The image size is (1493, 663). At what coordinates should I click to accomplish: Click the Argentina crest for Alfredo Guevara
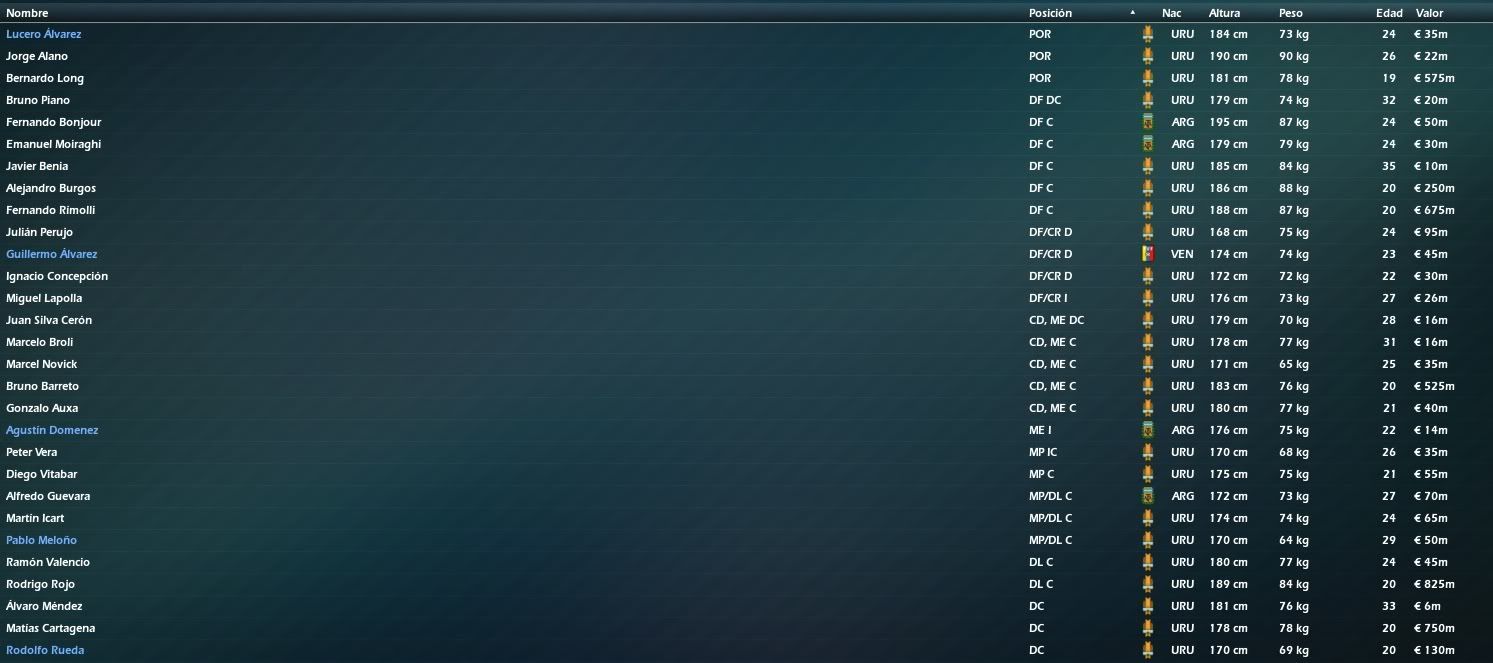pos(1148,496)
